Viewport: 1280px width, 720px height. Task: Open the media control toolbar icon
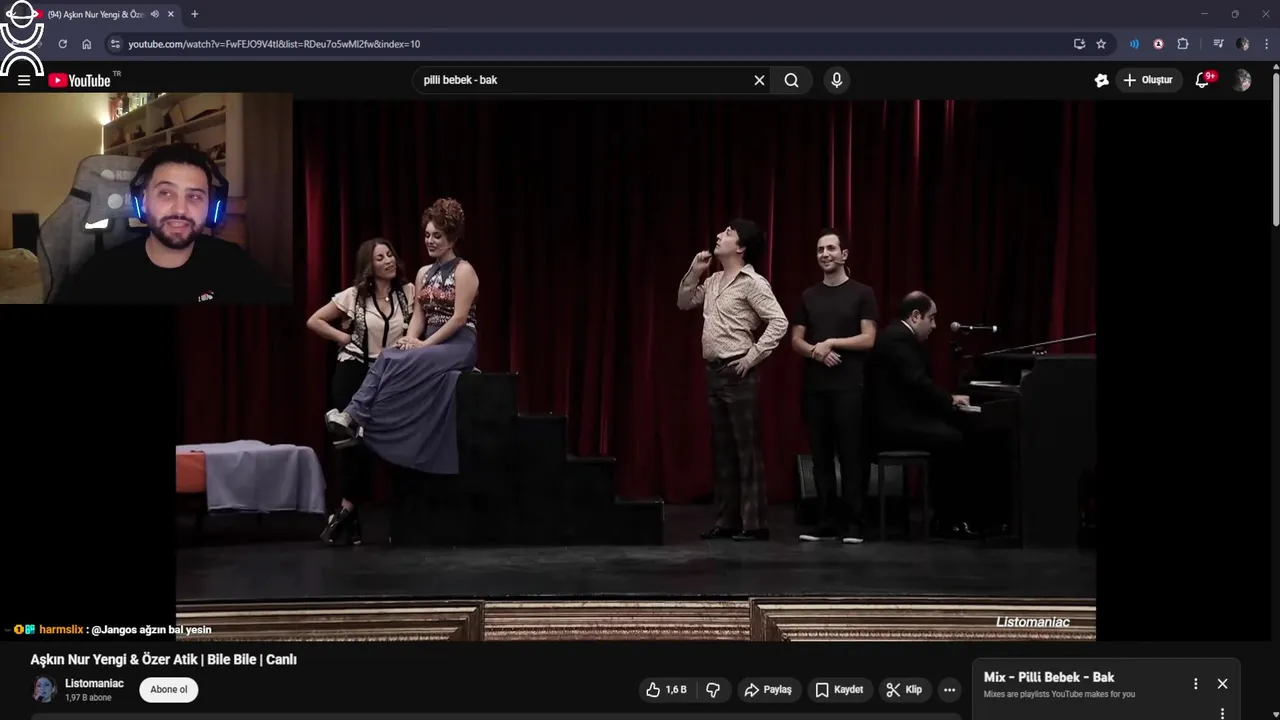click(1218, 44)
